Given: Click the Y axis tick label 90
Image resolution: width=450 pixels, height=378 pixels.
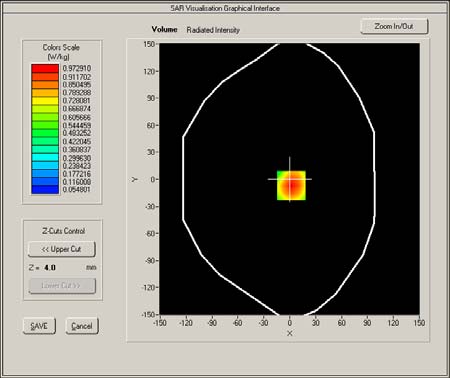Looking at the screenshot, I should click(151, 98).
